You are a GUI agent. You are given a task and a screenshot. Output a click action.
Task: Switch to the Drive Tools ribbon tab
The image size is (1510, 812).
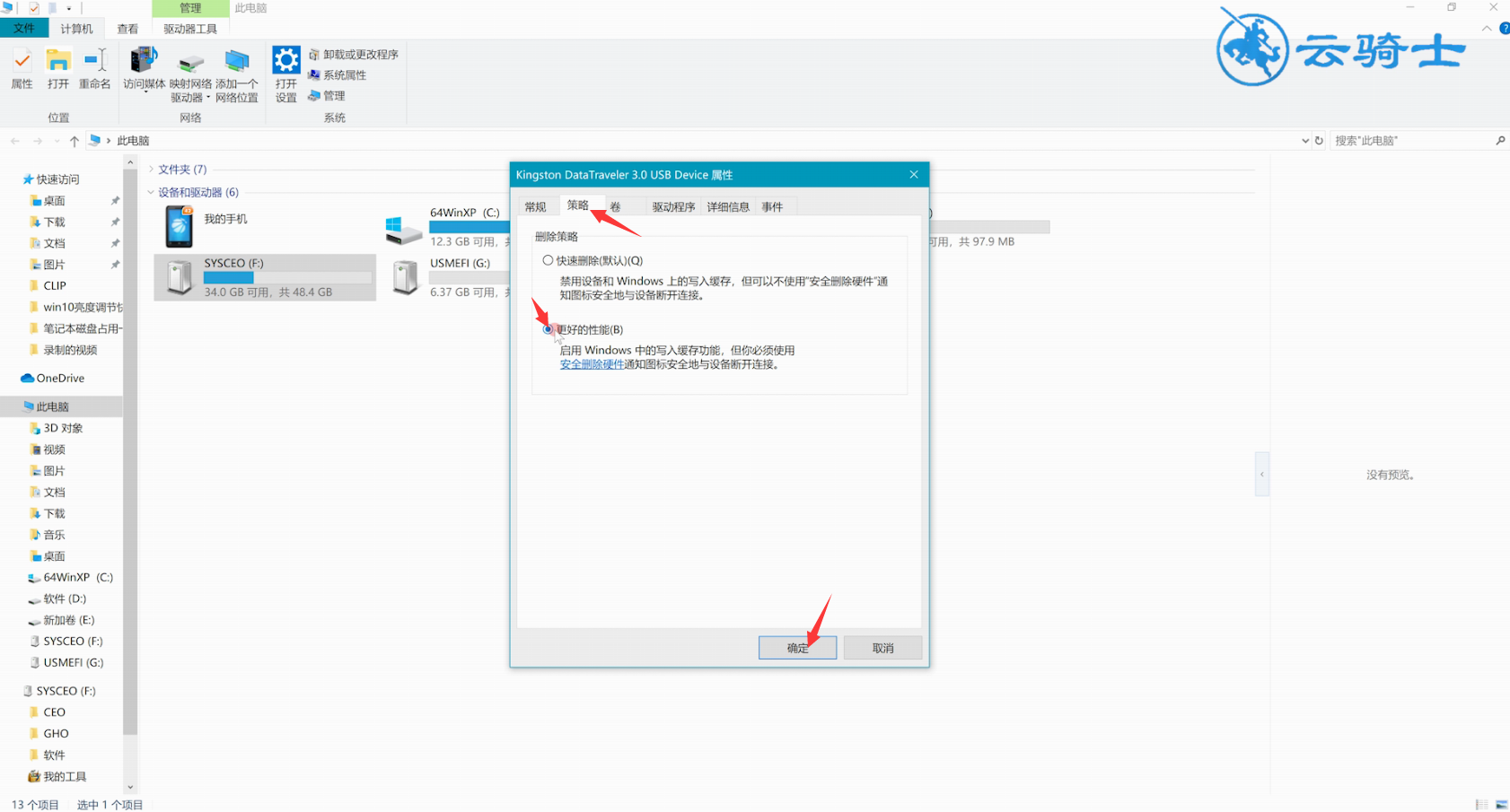(190, 29)
